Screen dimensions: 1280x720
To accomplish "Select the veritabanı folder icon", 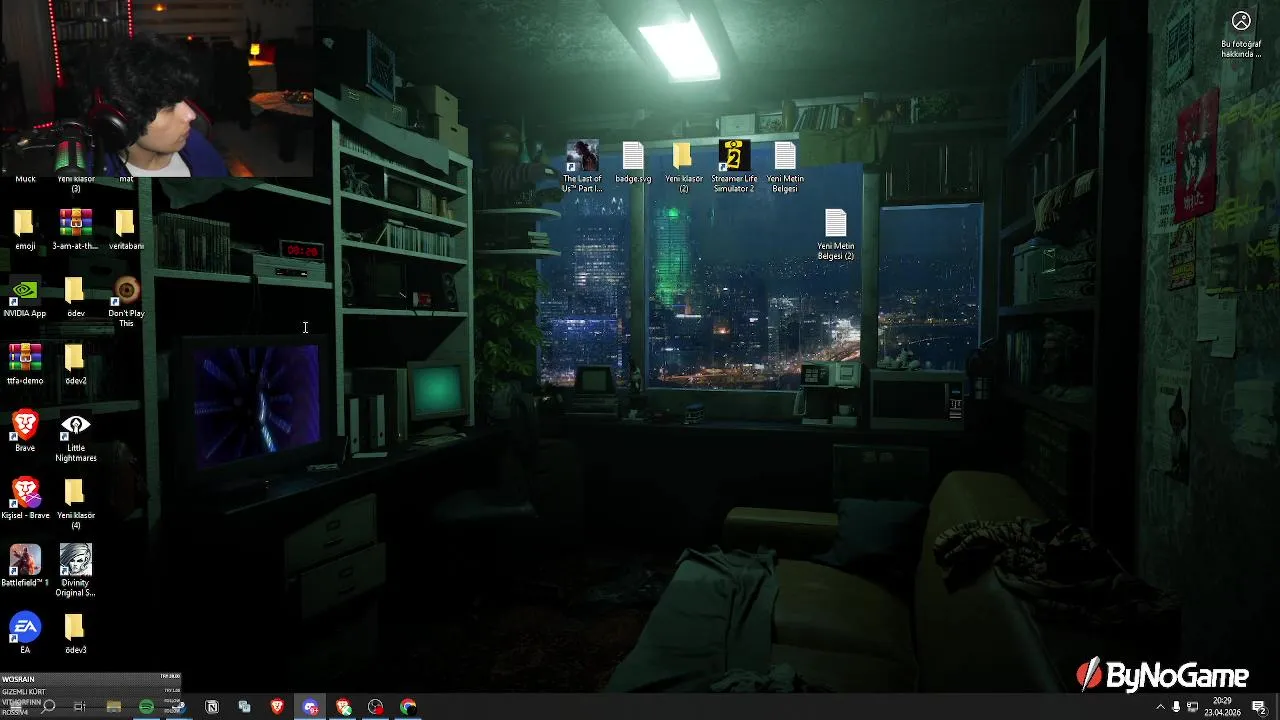I will point(125,229).
